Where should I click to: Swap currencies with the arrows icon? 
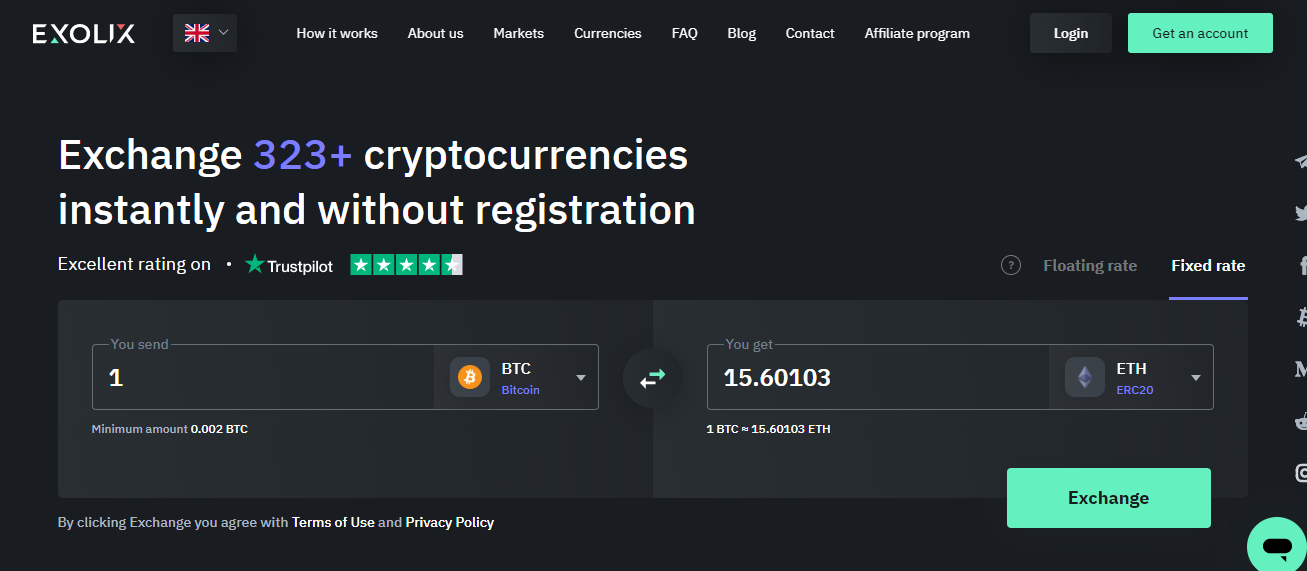pos(653,378)
